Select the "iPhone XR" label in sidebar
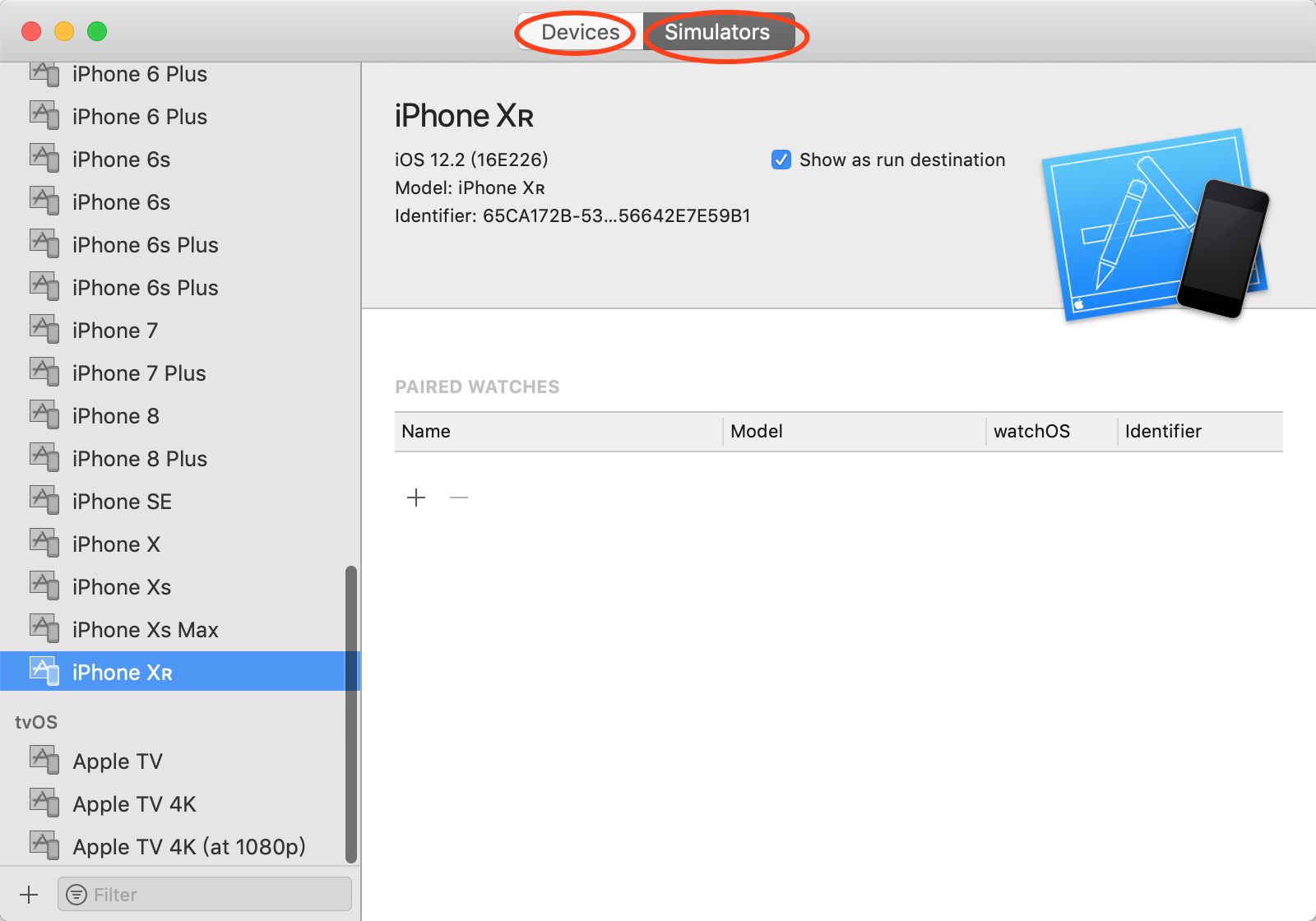 pos(123,673)
